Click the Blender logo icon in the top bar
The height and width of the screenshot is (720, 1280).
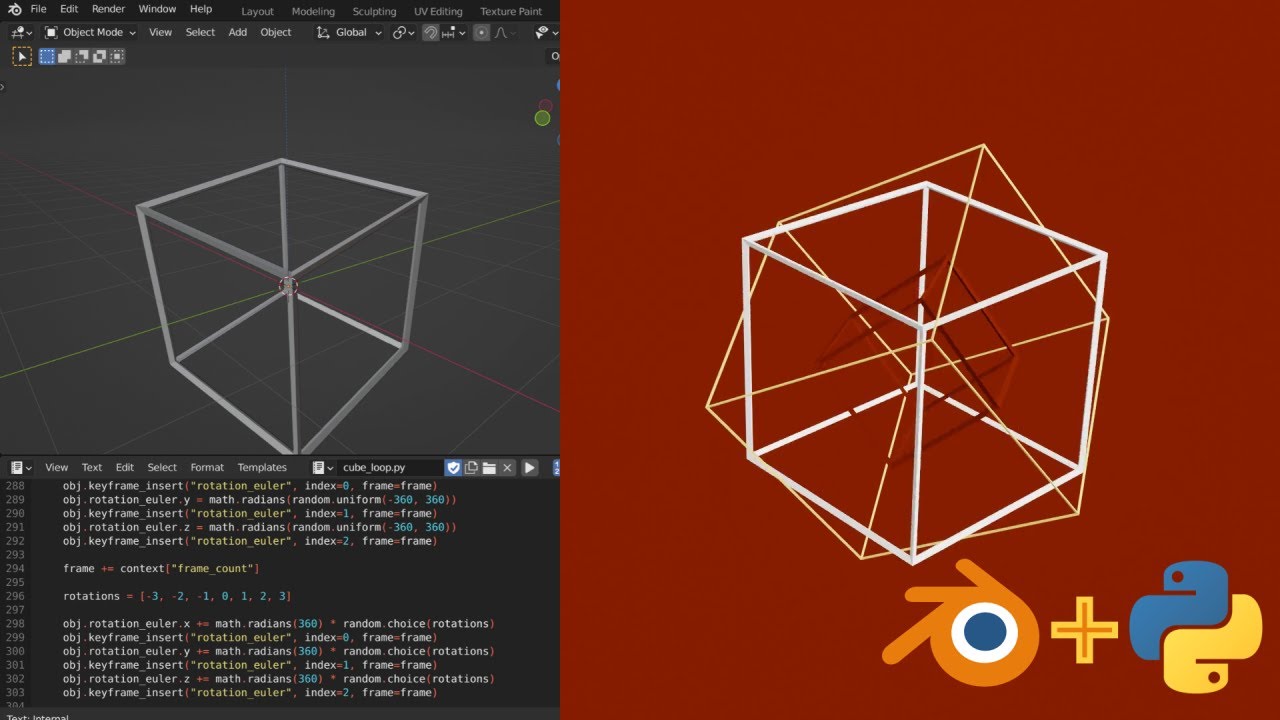18,9
